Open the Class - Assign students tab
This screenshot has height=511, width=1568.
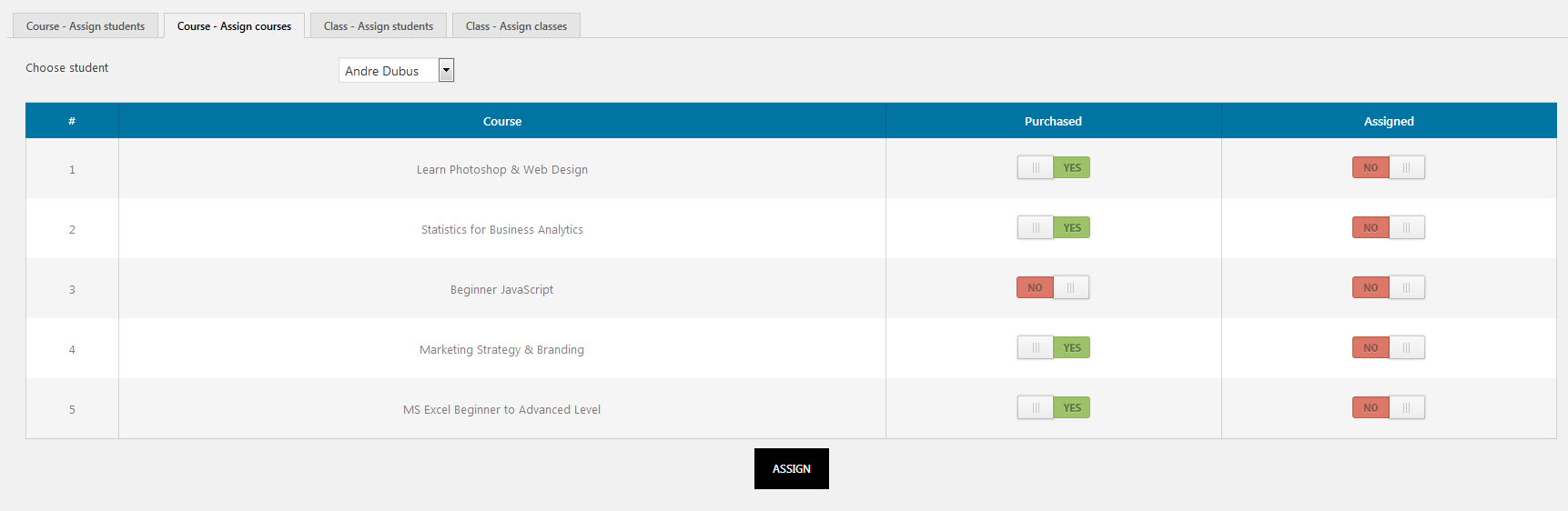point(378,26)
